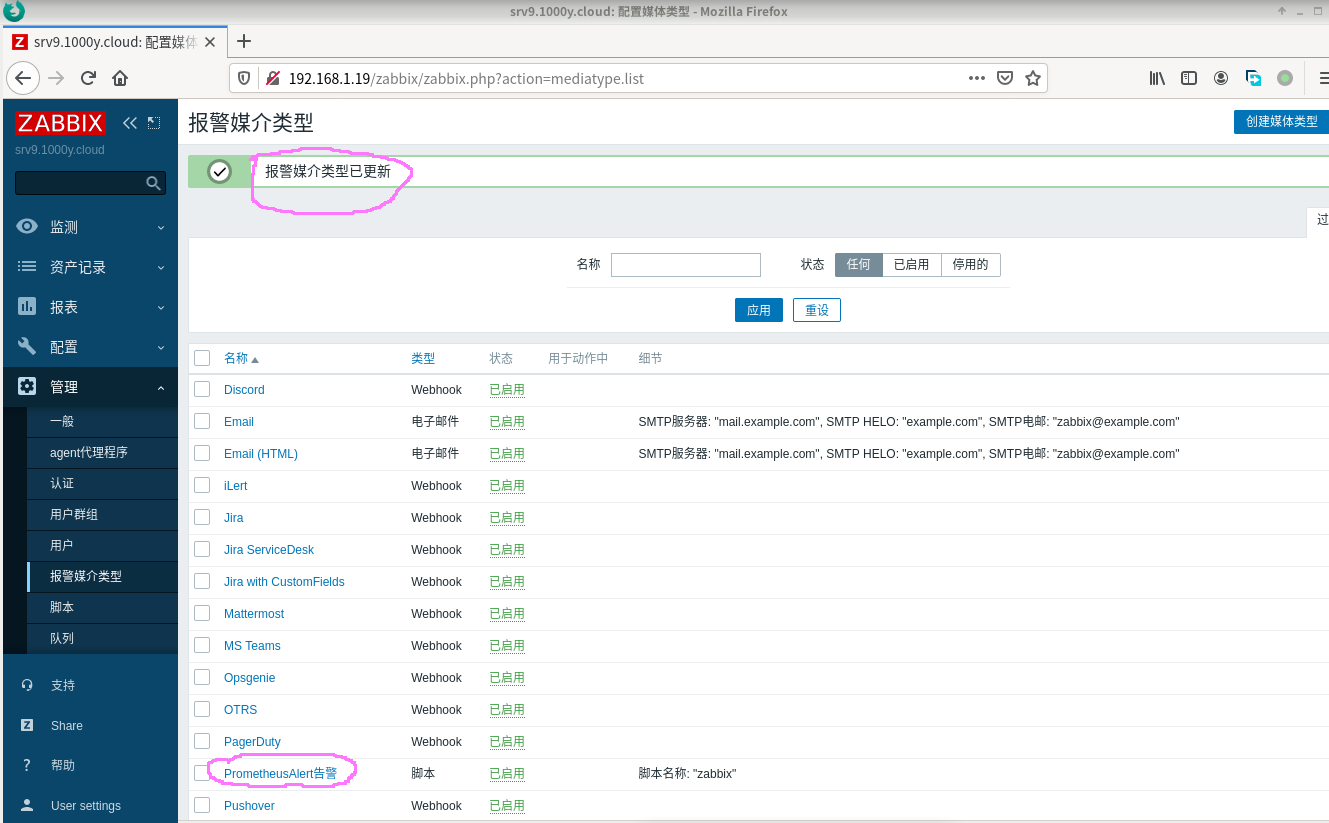Click the Email row 电子邮件 type cell
This screenshot has width=1329, height=823.
point(435,421)
